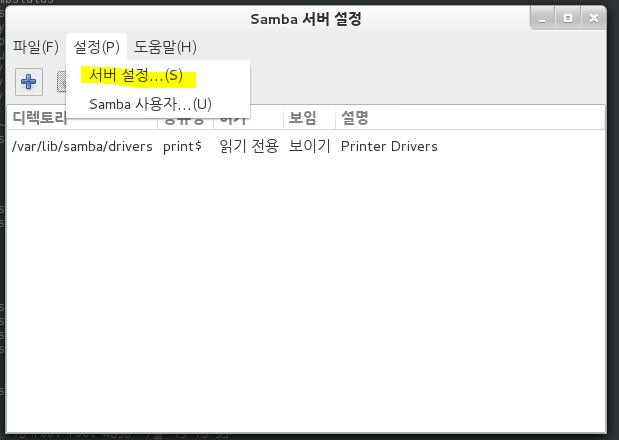Close the open 설정(P) menu
Image resolution: width=619 pixels, height=440 pixels.
(96, 47)
